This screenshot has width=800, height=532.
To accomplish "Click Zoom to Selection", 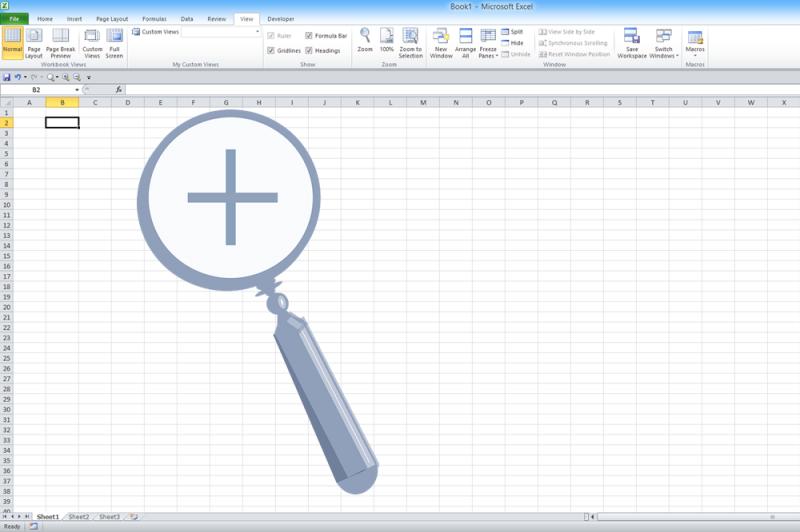I will [x=410, y=43].
